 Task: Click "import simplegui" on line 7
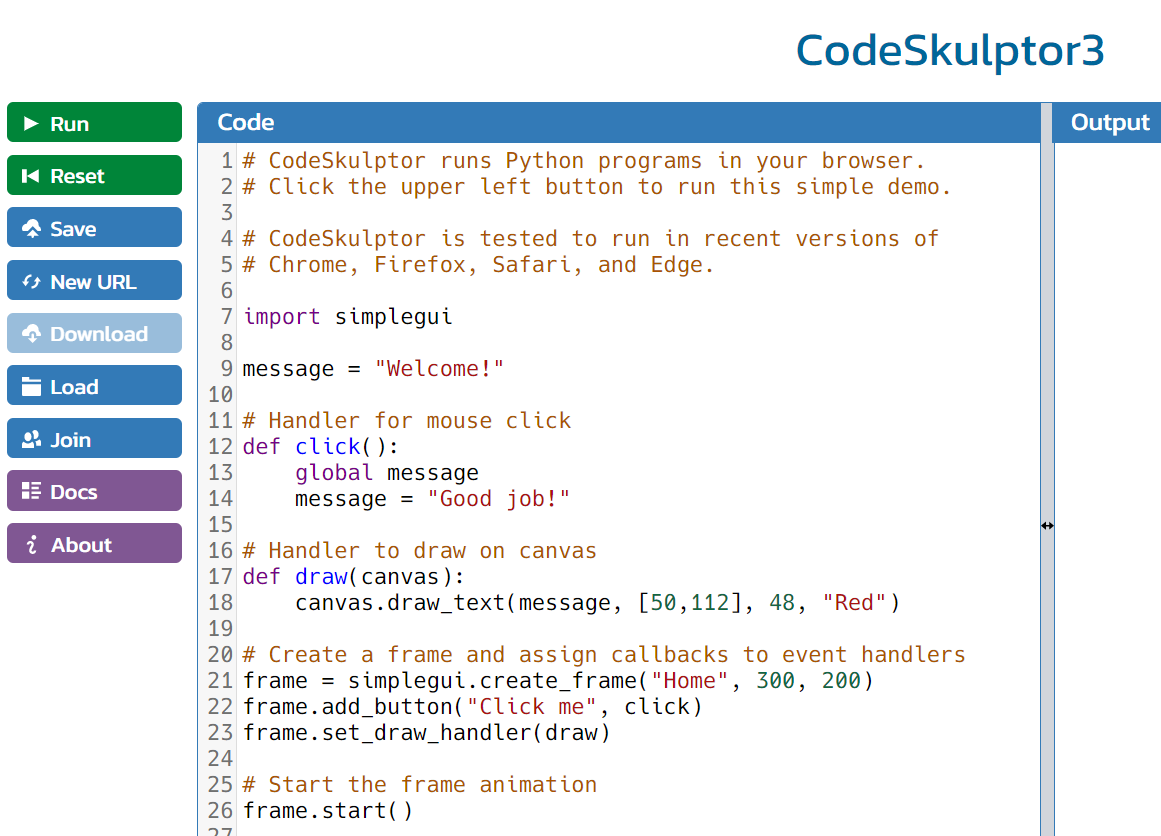[x=347, y=317]
